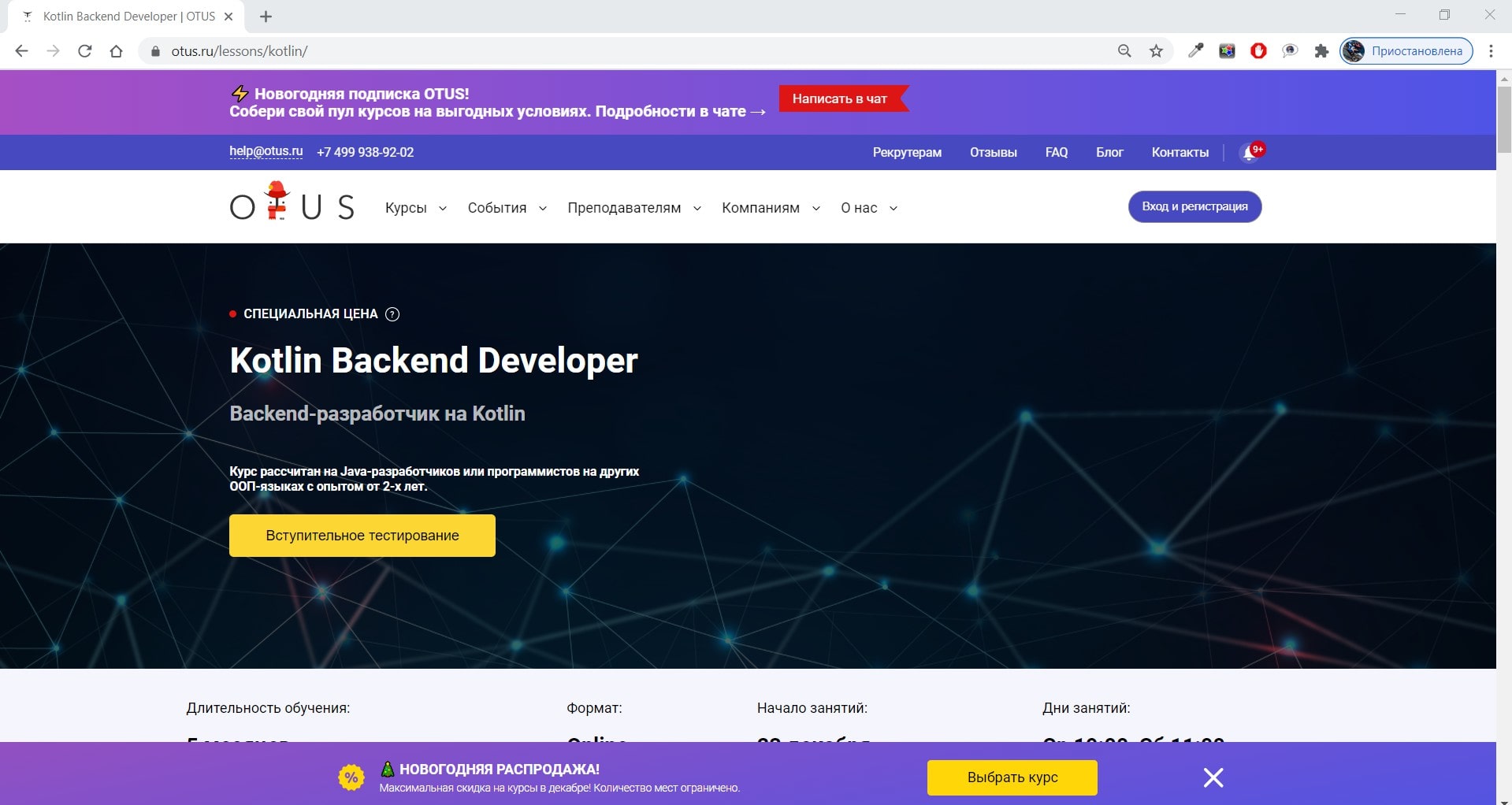Image resolution: width=1512 pixels, height=805 pixels.
Task: Open the Рекрутерам link
Action: pyautogui.click(x=907, y=152)
